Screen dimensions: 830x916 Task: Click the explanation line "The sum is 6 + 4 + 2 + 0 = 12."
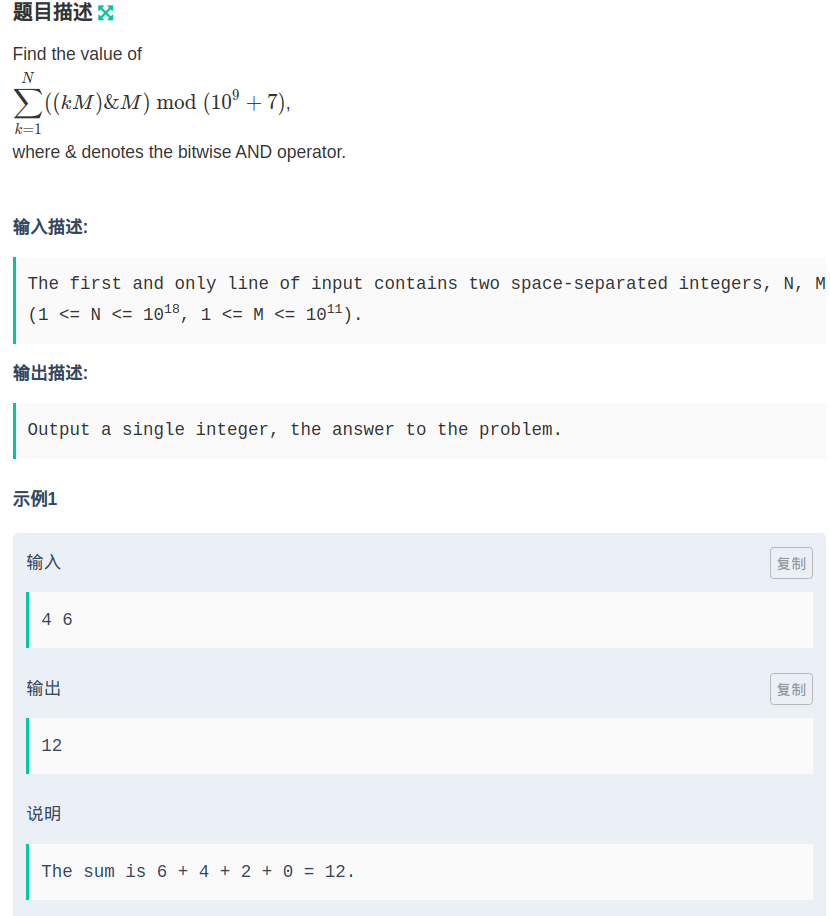coord(198,871)
